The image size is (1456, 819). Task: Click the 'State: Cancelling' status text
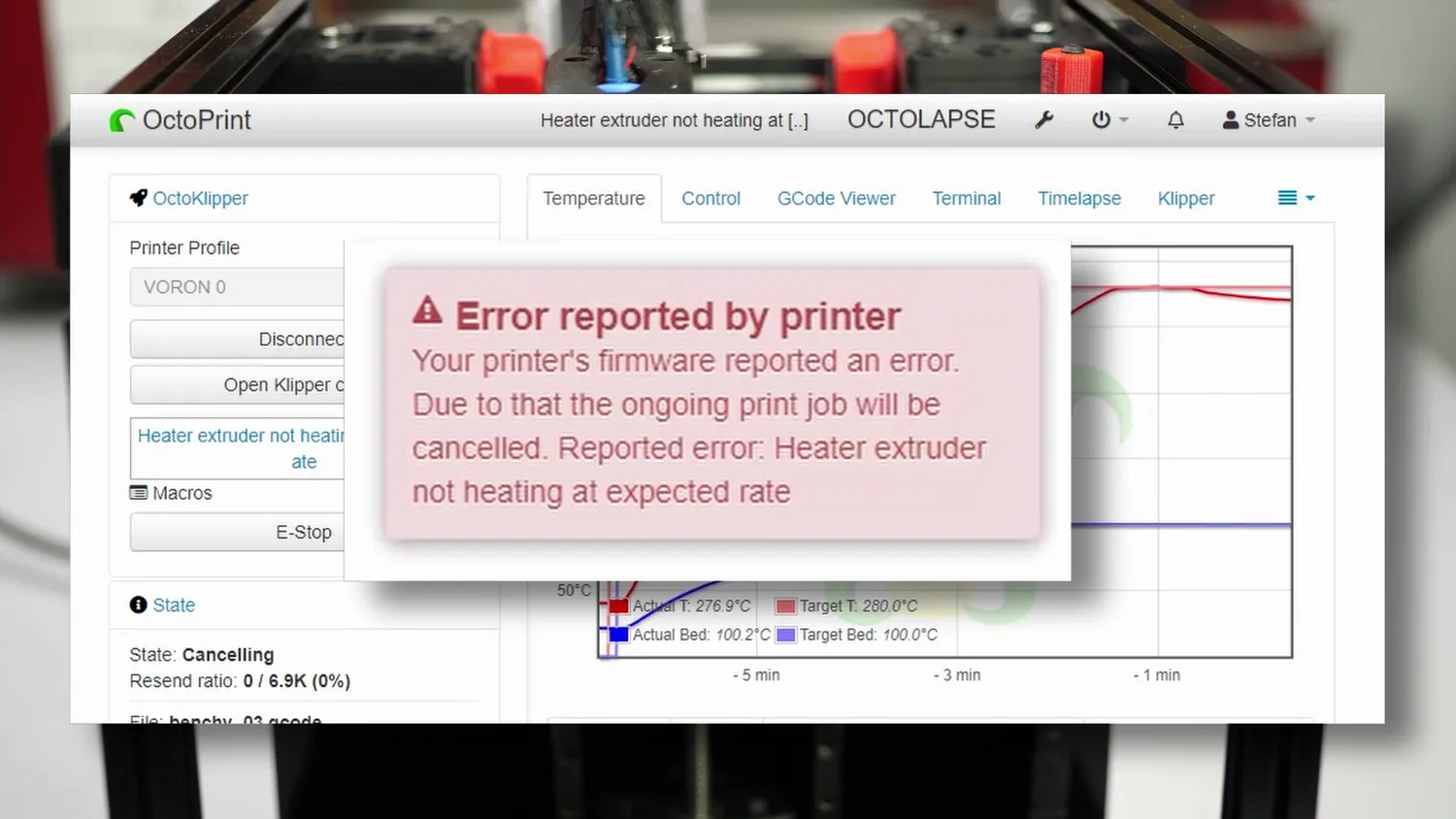(x=202, y=655)
